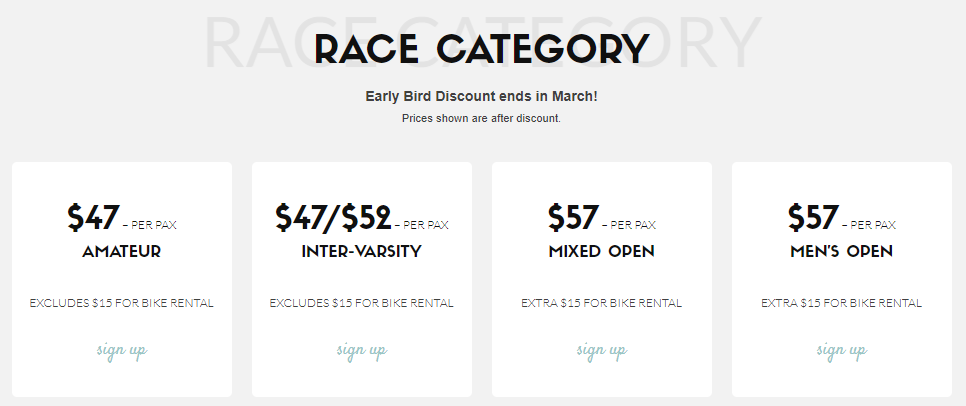Viewport: 966px width, 406px height.
Task: Click sign up under Mixed Open category
Action: 602,351
